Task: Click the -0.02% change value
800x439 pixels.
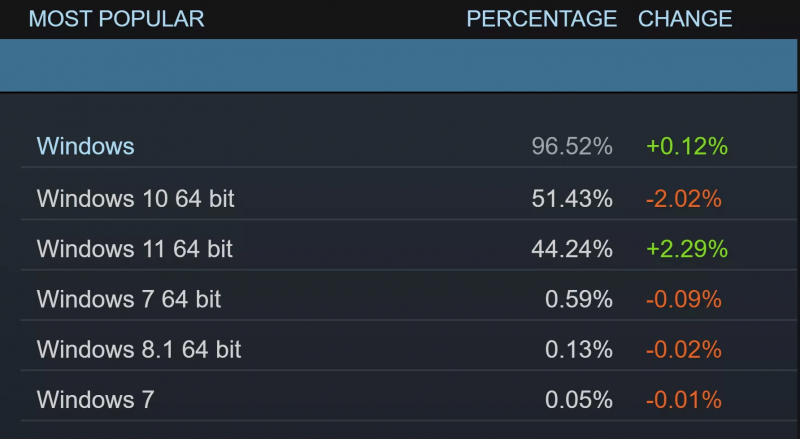Action: (684, 350)
